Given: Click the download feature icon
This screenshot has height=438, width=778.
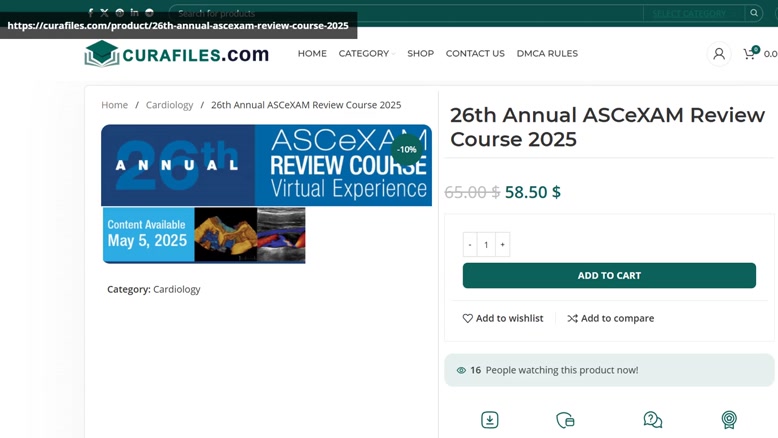Looking at the screenshot, I should (x=490, y=420).
